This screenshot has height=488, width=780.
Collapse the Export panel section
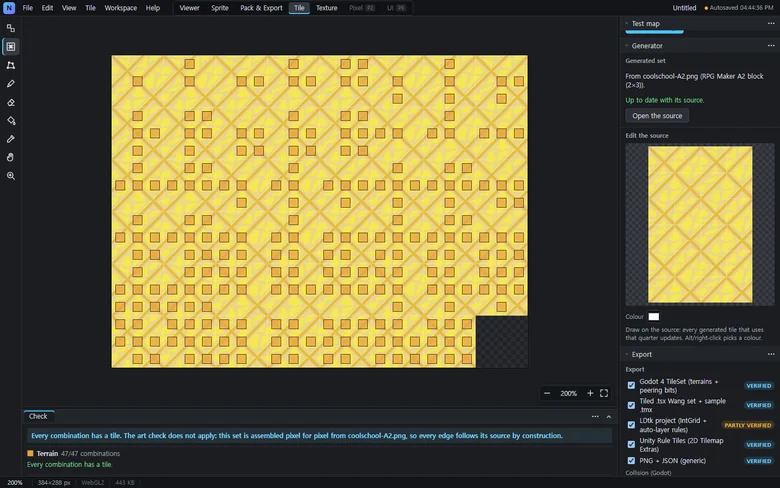[x=627, y=354]
